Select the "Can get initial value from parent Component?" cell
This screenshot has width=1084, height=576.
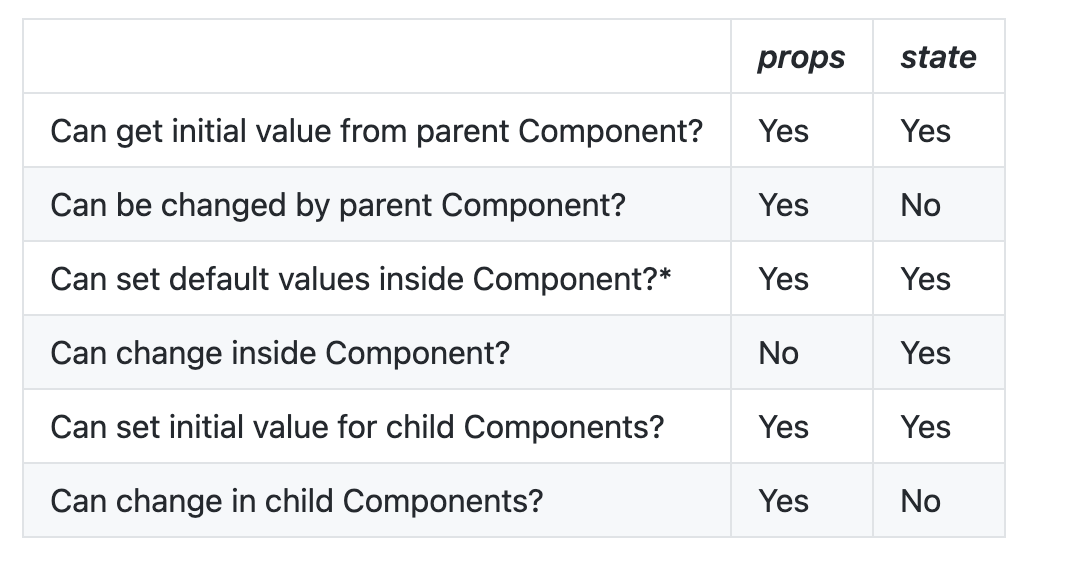[x=377, y=131]
